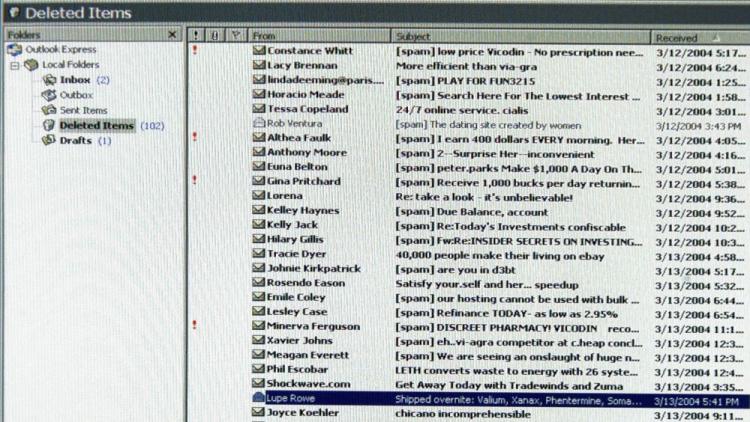
Task: Collapse the Local Folders tree node
Action: (x=16, y=65)
